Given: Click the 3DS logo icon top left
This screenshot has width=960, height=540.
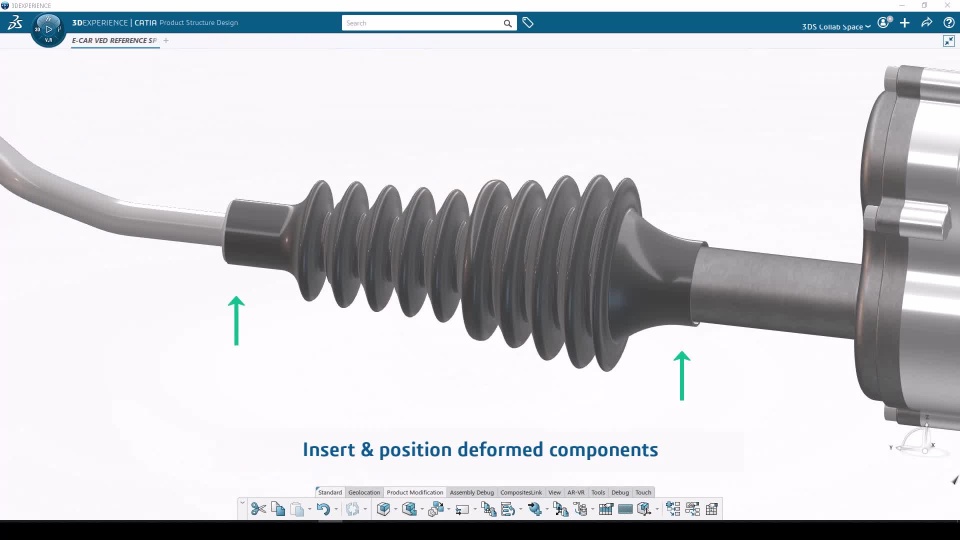Looking at the screenshot, I should [x=15, y=23].
